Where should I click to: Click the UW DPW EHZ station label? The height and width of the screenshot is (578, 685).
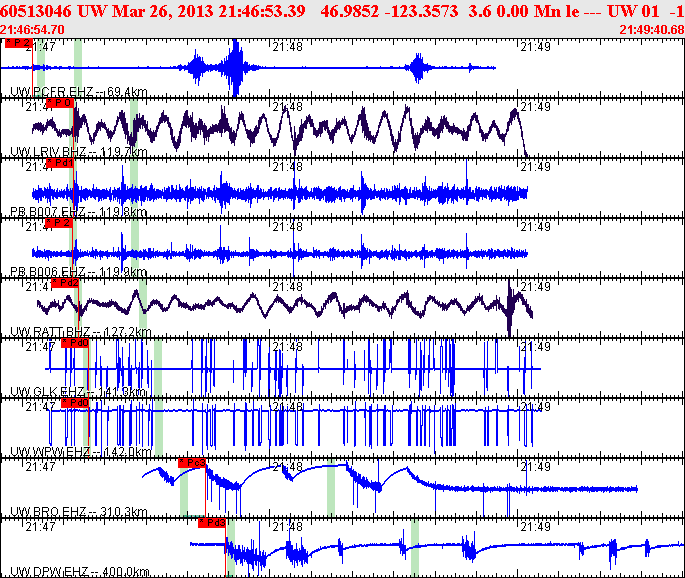click(80, 572)
